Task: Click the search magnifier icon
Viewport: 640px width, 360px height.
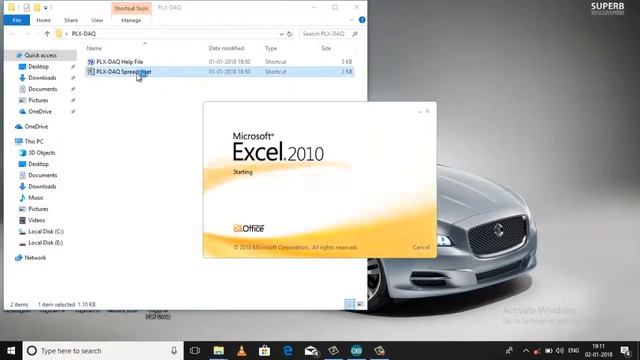Action: [355, 34]
